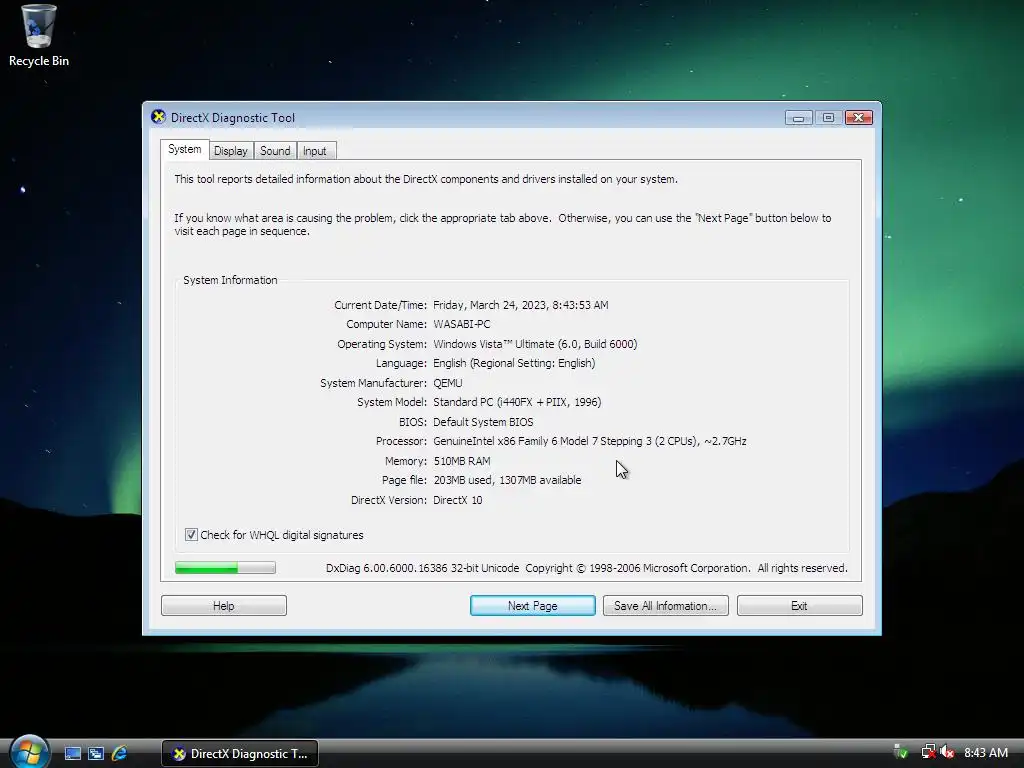Click the 'System Information' group label
This screenshot has height=768, width=1024.
pyautogui.click(x=230, y=280)
